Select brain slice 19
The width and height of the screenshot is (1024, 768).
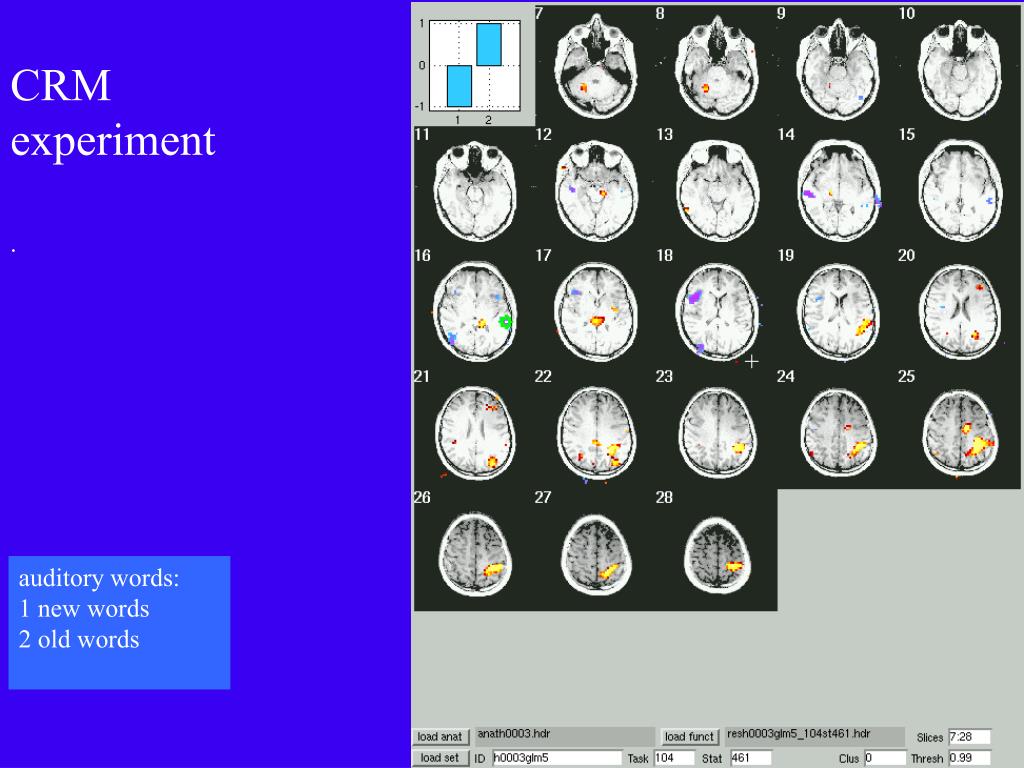(839, 312)
